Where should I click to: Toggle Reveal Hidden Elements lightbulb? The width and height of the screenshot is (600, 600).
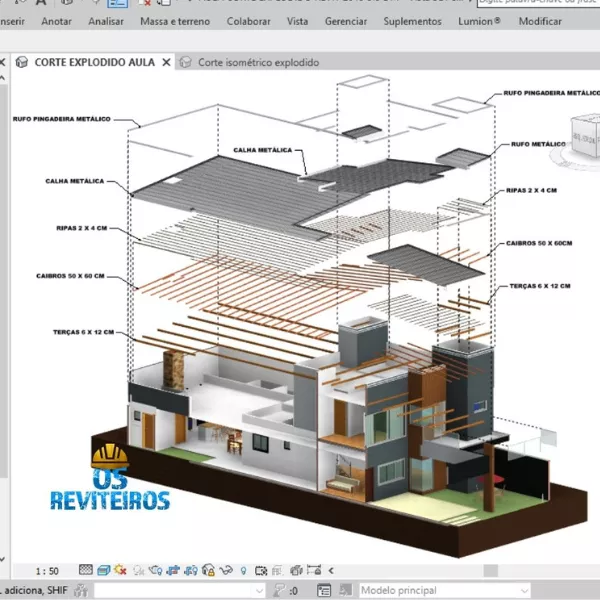241,570
